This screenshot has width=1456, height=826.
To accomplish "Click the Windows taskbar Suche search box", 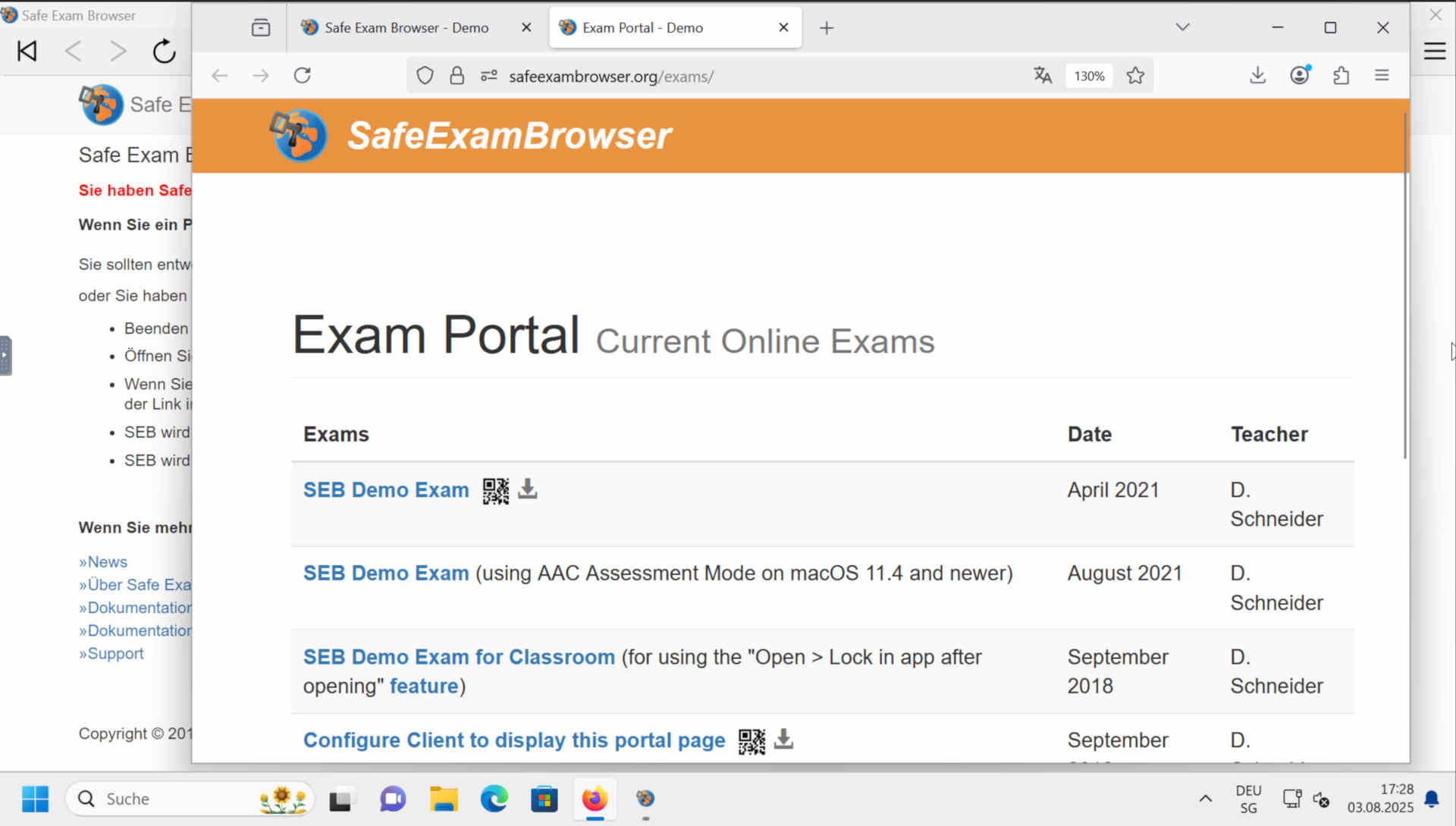I will click(x=190, y=799).
